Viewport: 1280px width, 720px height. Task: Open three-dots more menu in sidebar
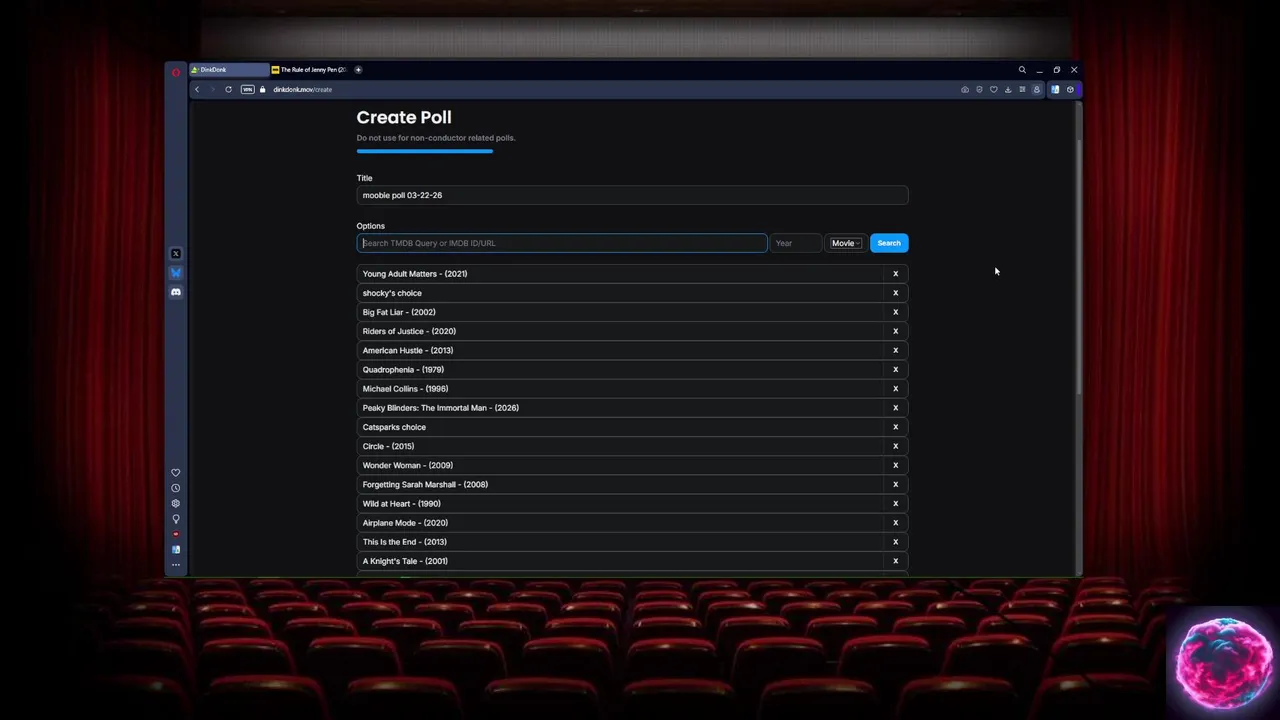click(176, 566)
